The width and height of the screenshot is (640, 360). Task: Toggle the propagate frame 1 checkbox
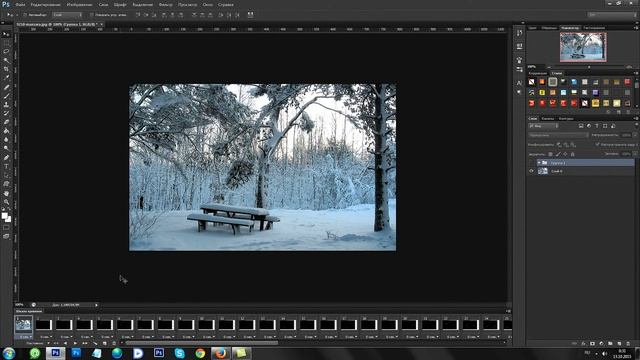coord(597,144)
